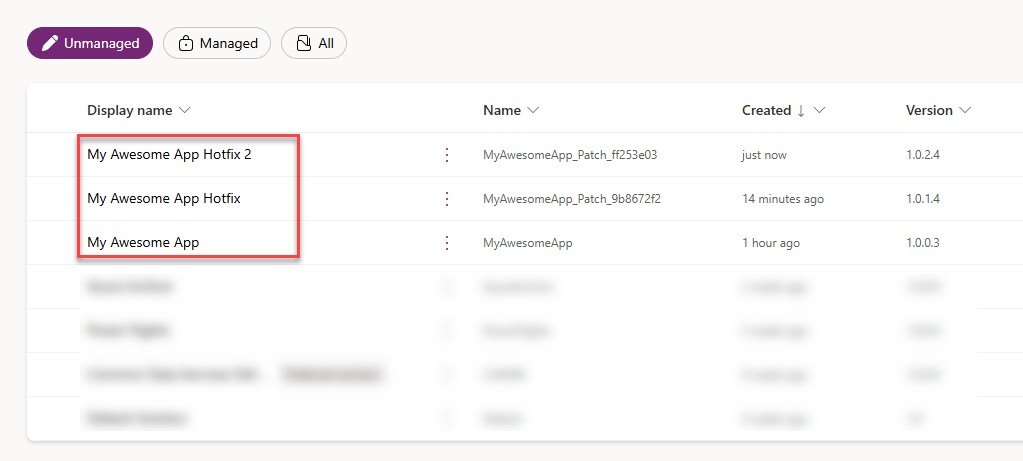Open the My Awesome App Hotfix 2 solution
1023x461 pixels.
click(170, 155)
